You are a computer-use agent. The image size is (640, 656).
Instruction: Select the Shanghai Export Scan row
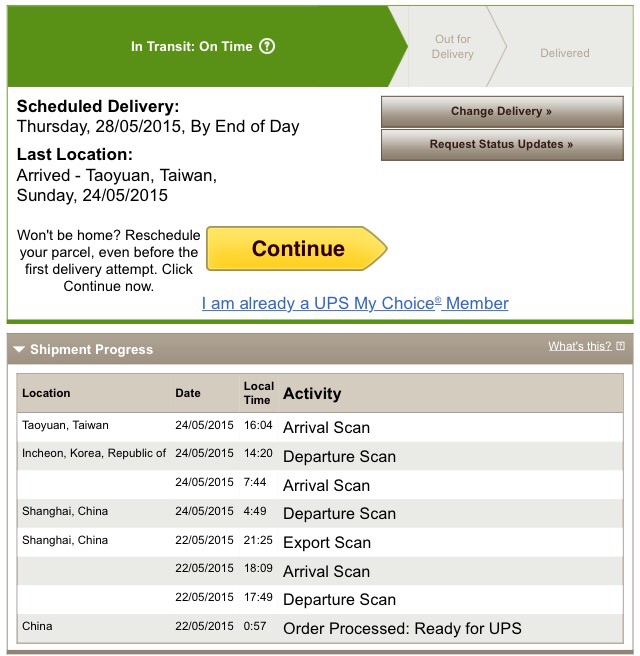320,542
